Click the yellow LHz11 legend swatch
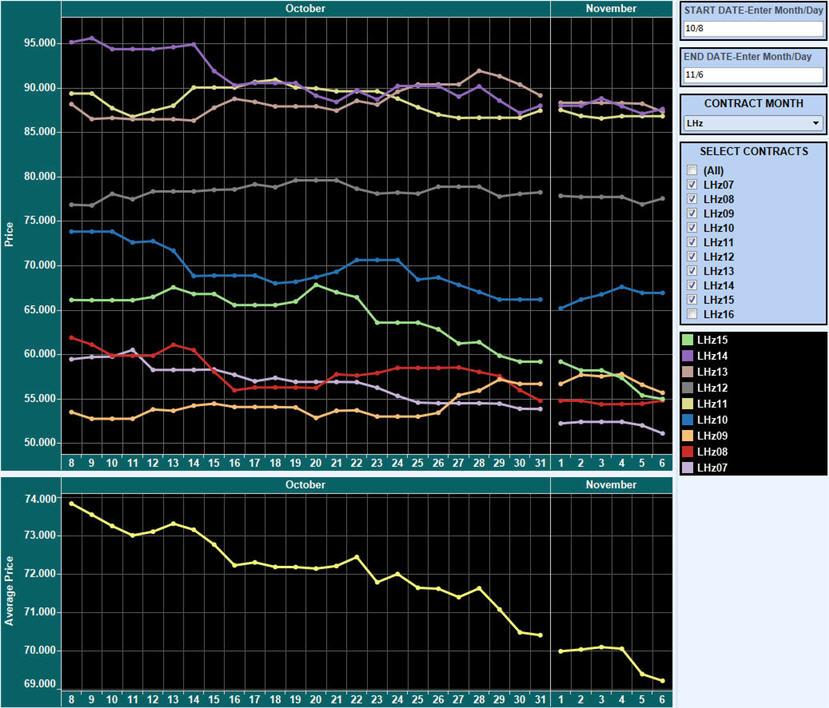 687,404
